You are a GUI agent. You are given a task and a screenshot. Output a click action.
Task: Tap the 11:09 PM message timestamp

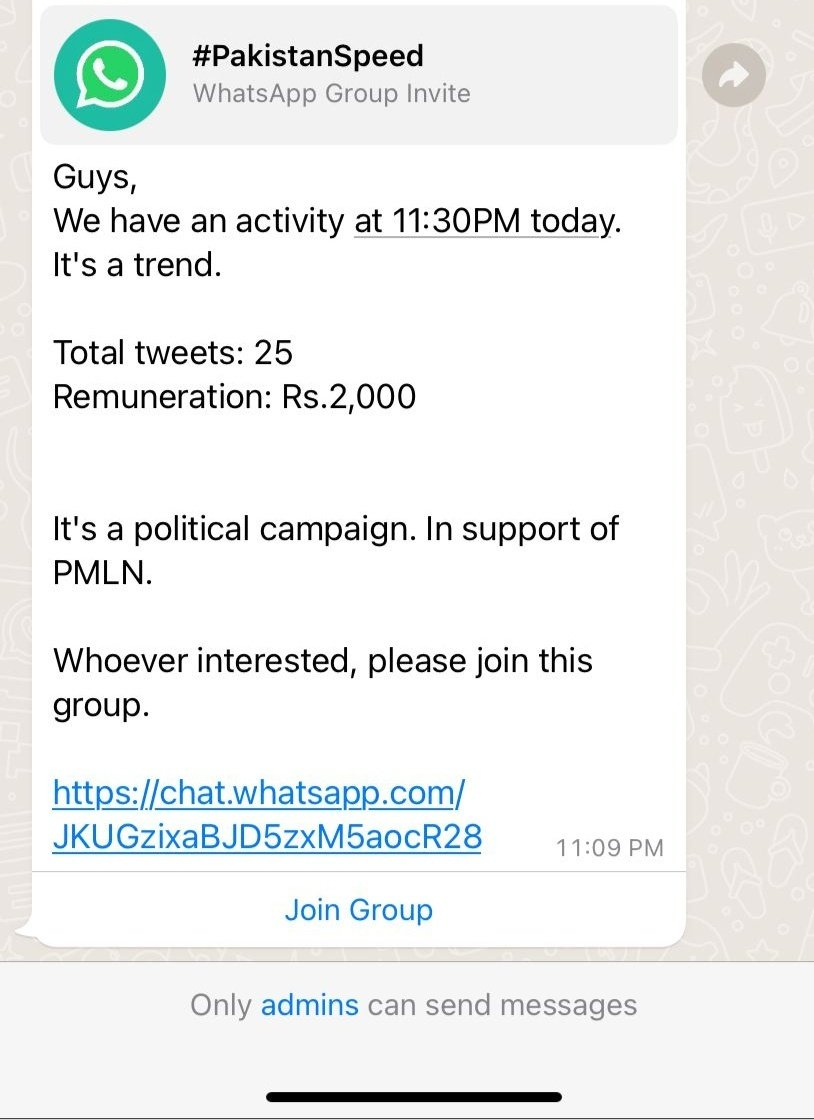[609, 848]
